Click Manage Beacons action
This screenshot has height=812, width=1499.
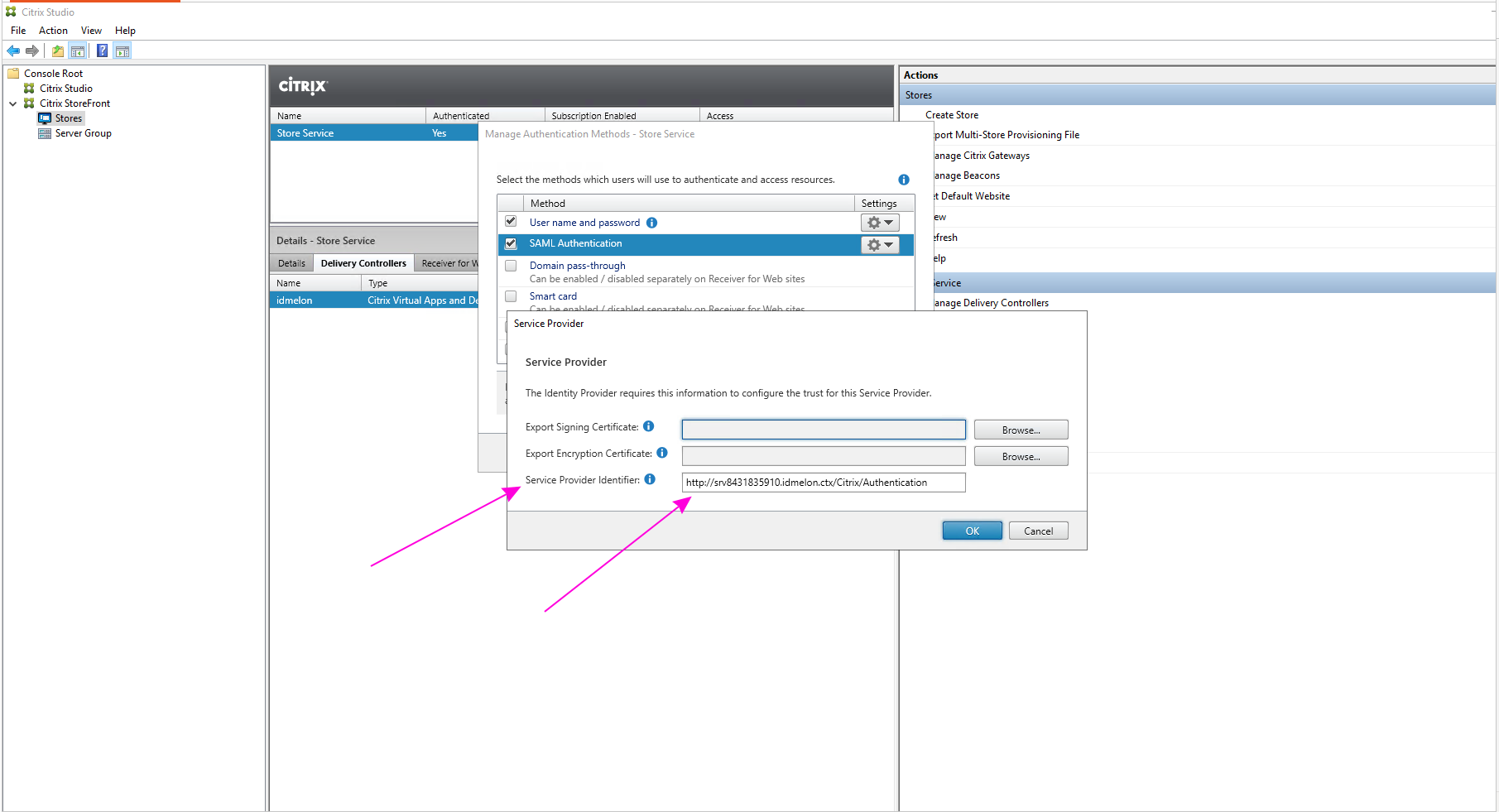tap(967, 175)
